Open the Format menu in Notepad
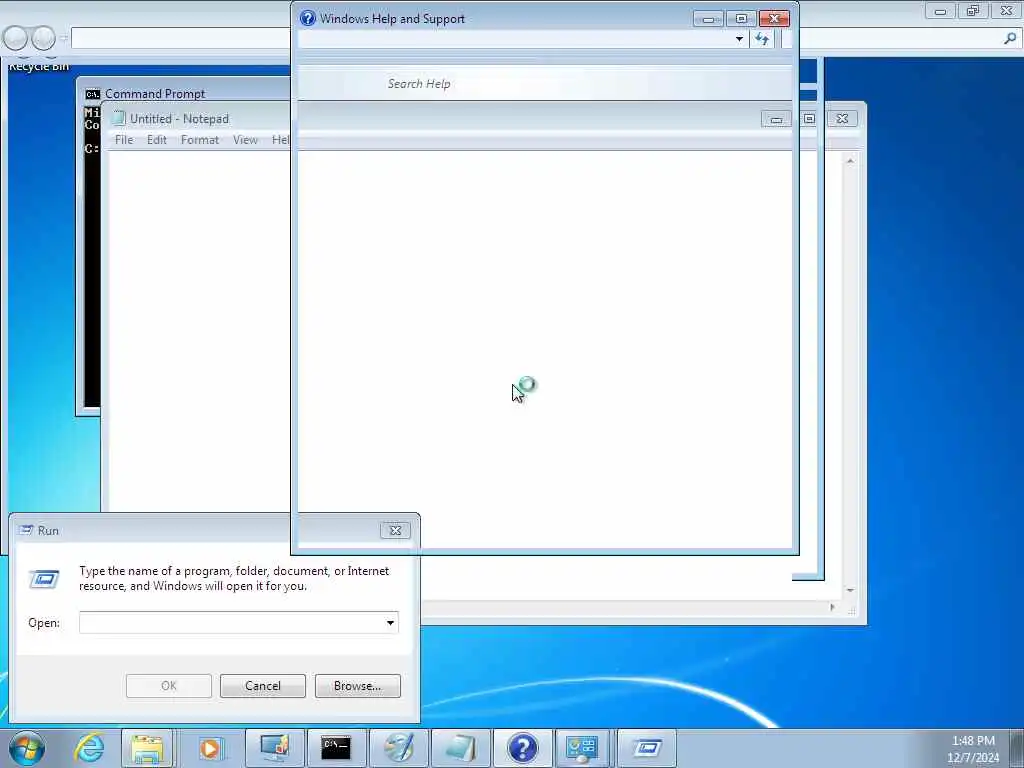The image size is (1024, 768). click(200, 140)
